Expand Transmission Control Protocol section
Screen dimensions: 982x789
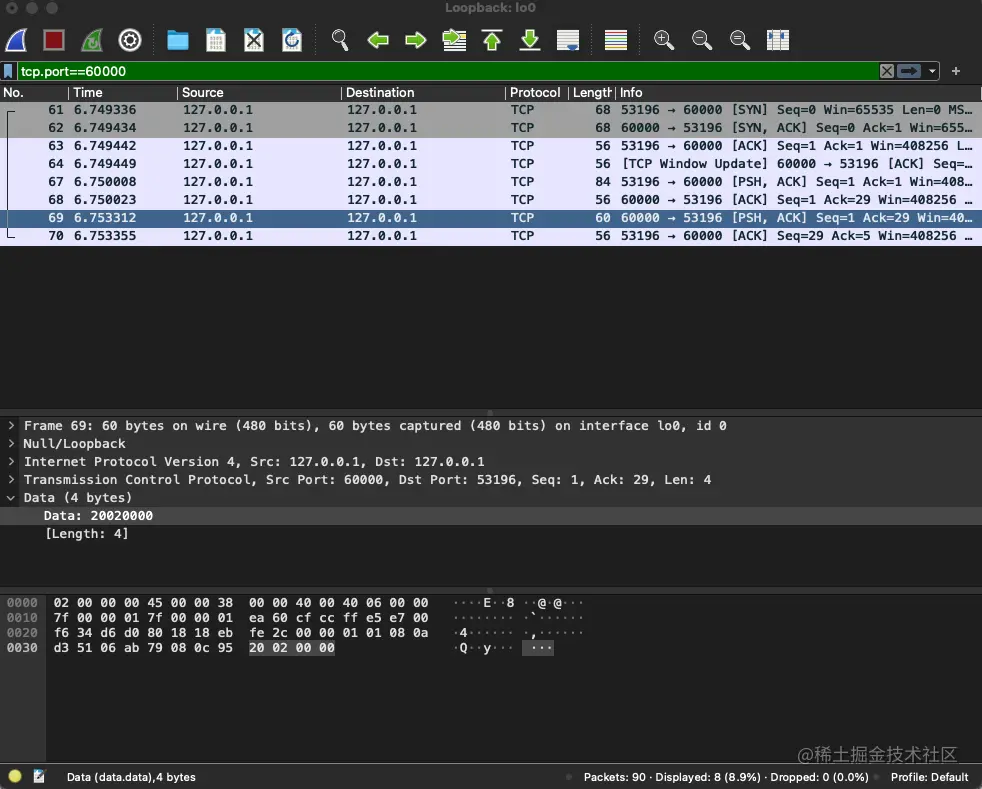11,480
